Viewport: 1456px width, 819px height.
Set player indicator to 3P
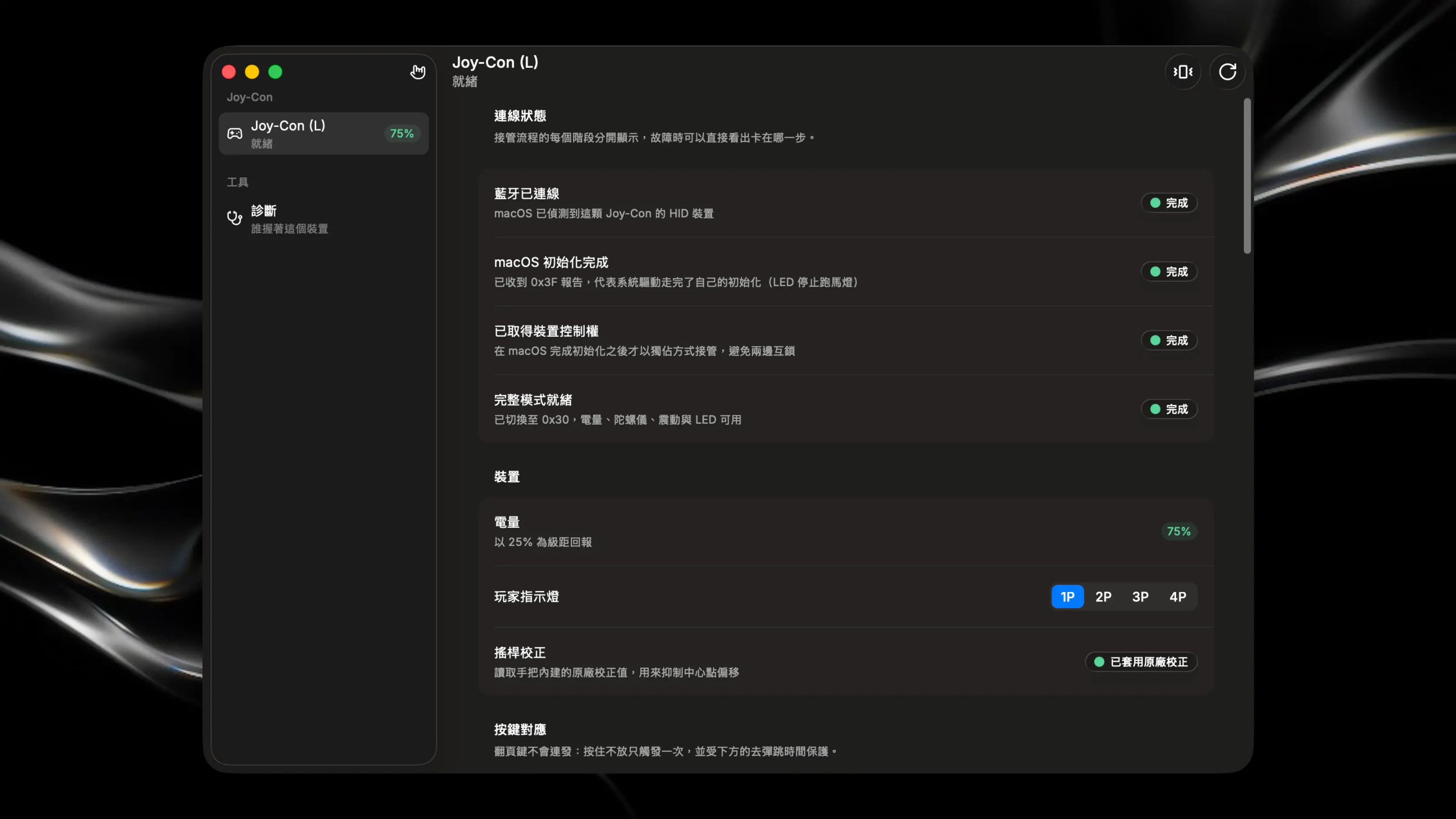(x=1140, y=597)
